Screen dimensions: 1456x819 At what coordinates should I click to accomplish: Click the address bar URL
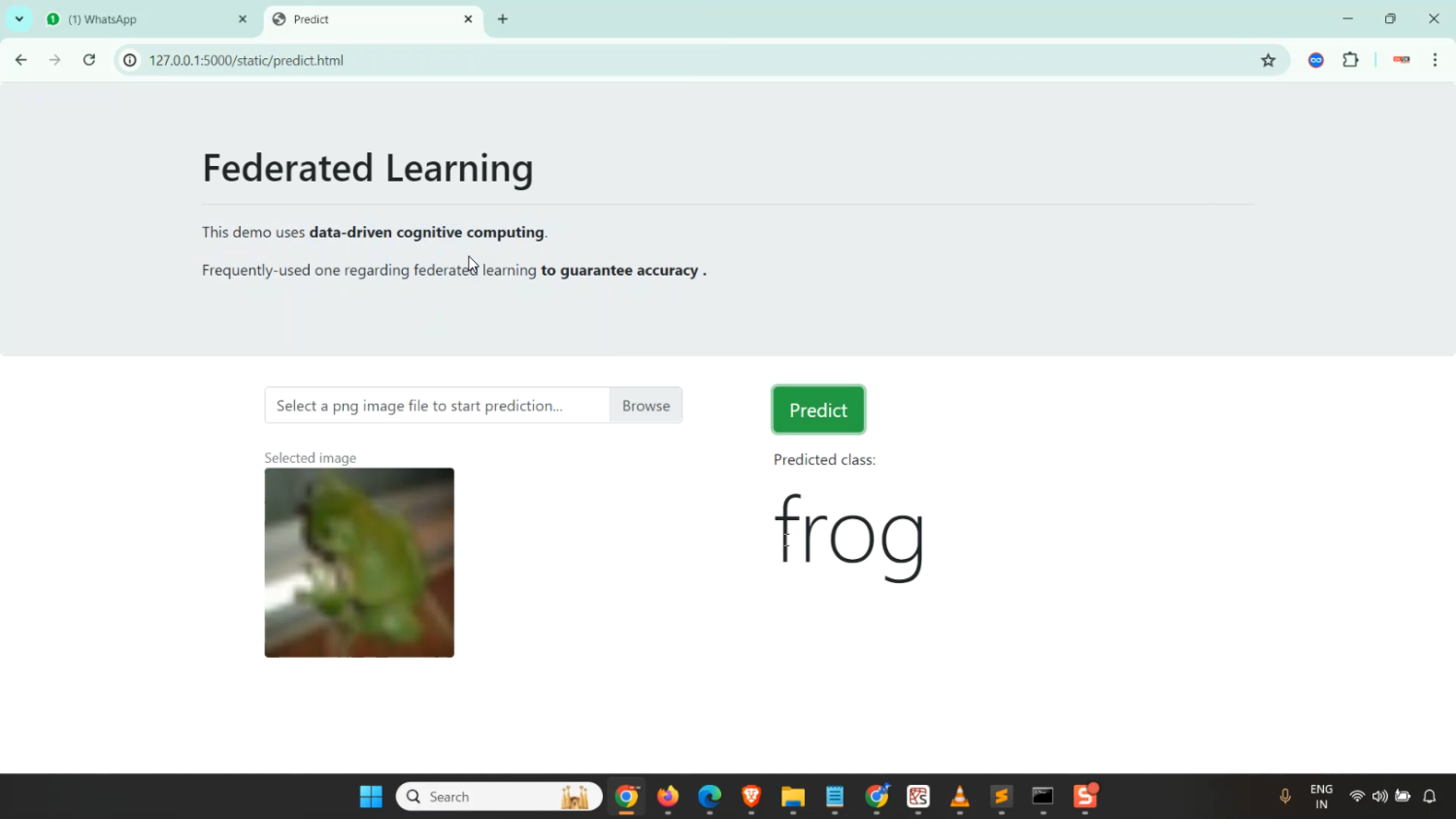point(247,60)
